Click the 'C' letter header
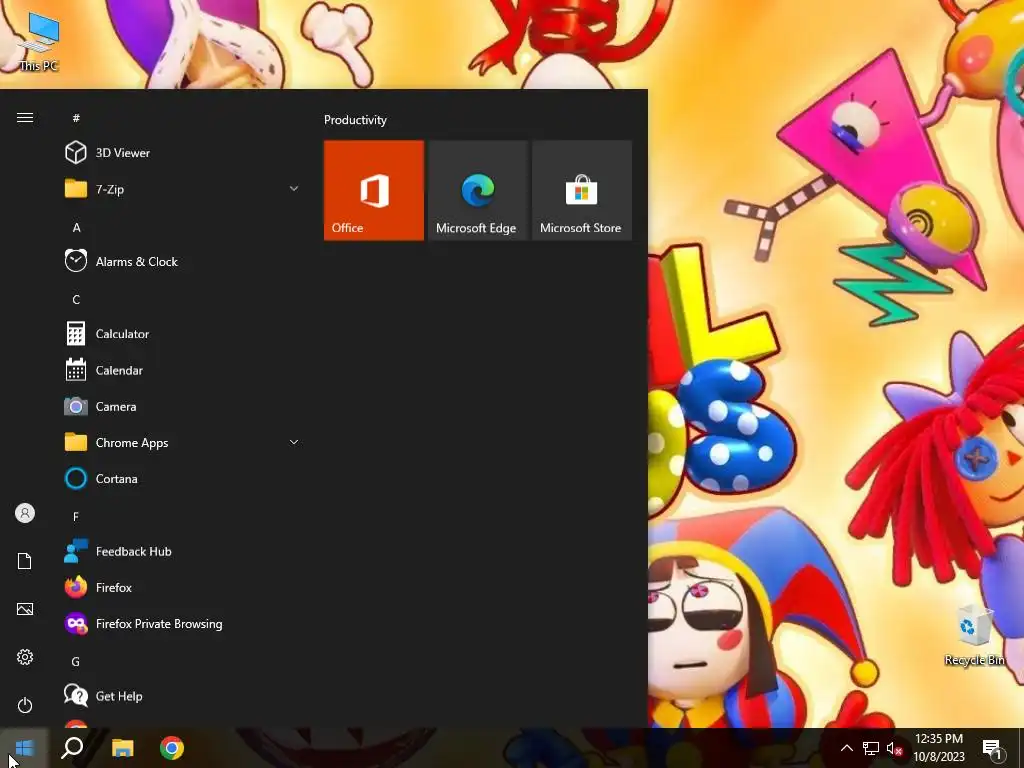The width and height of the screenshot is (1024, 768). click(x=76, y=299)
